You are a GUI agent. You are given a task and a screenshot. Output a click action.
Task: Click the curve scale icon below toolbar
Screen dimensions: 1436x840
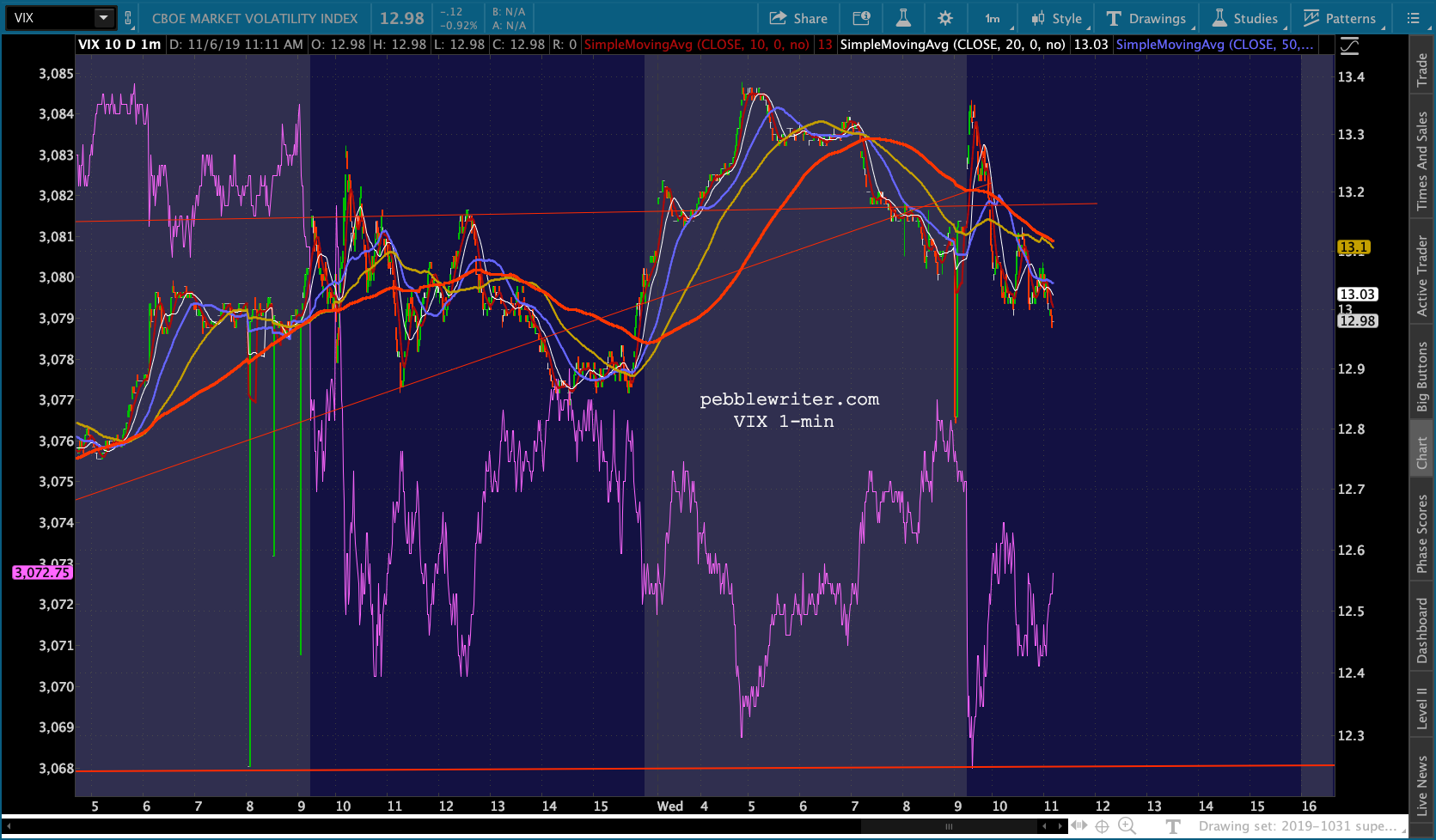(x=1350, y=46)
